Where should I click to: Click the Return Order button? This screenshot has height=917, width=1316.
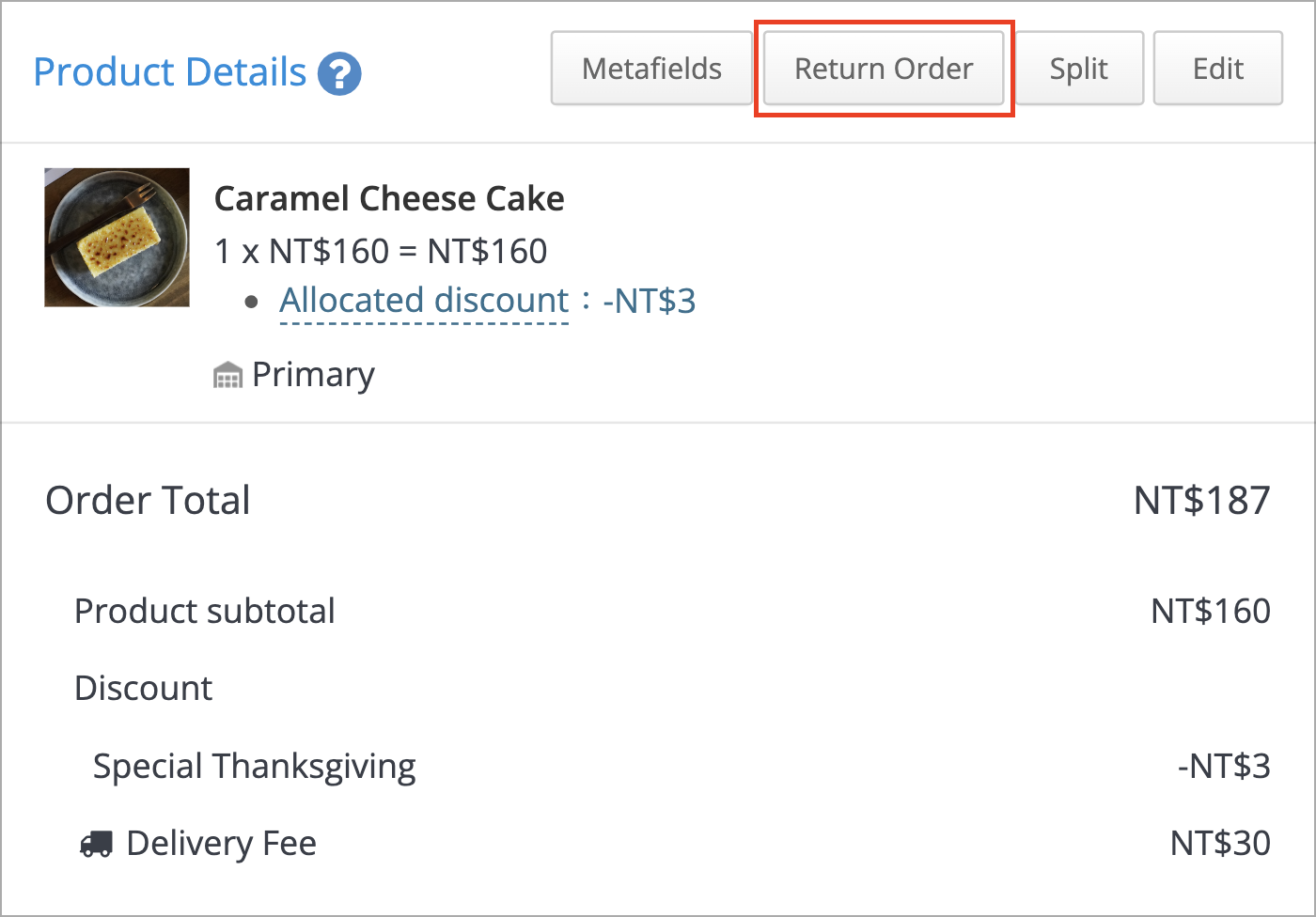[884, 69]
